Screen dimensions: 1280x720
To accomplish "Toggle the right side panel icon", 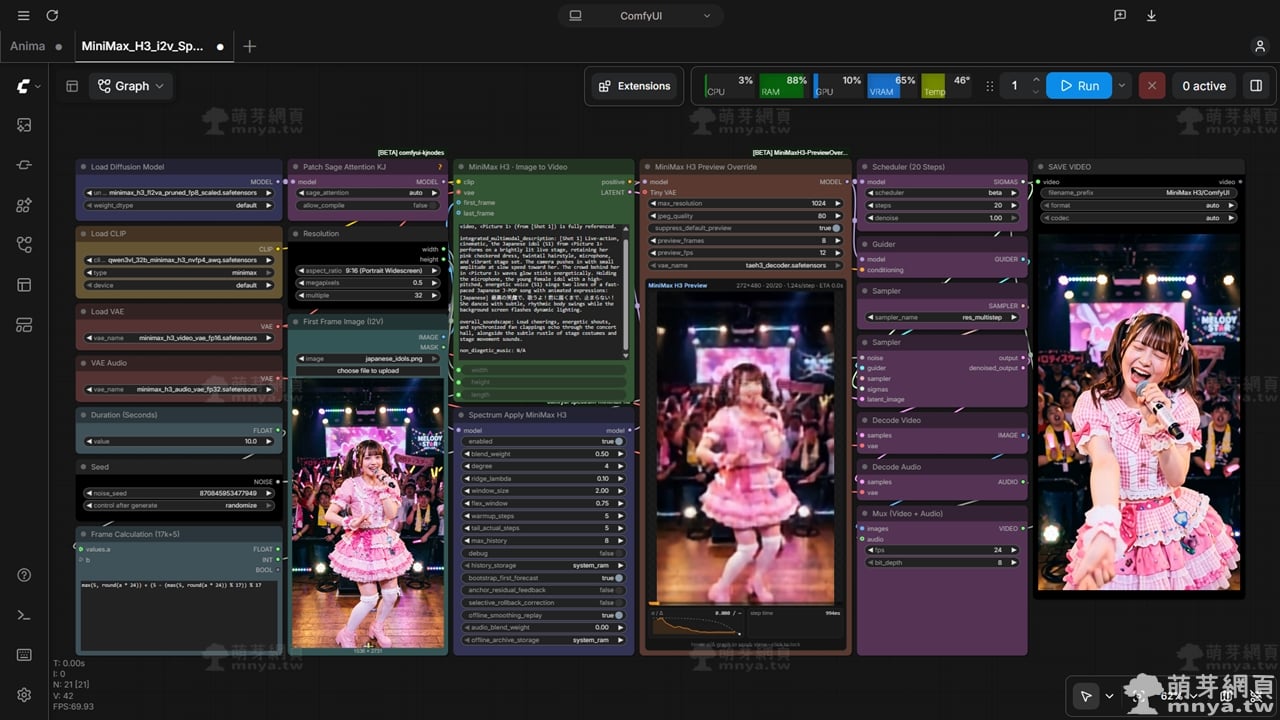I will point(1256,86).
